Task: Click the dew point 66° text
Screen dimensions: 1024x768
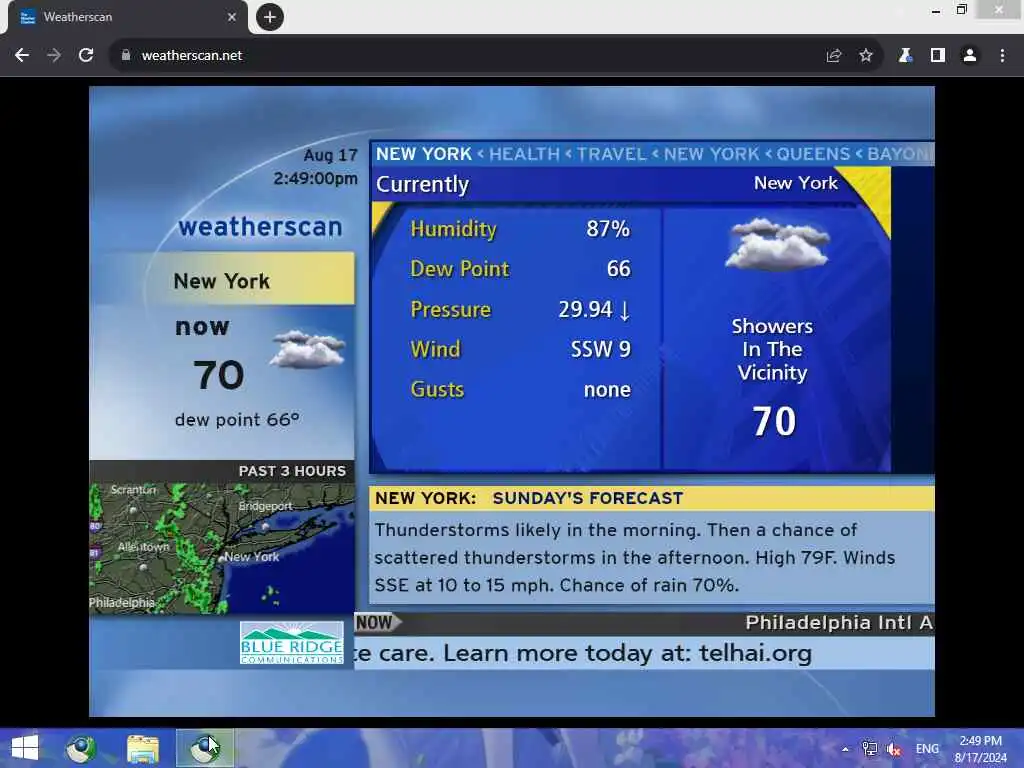Action: 237,420
